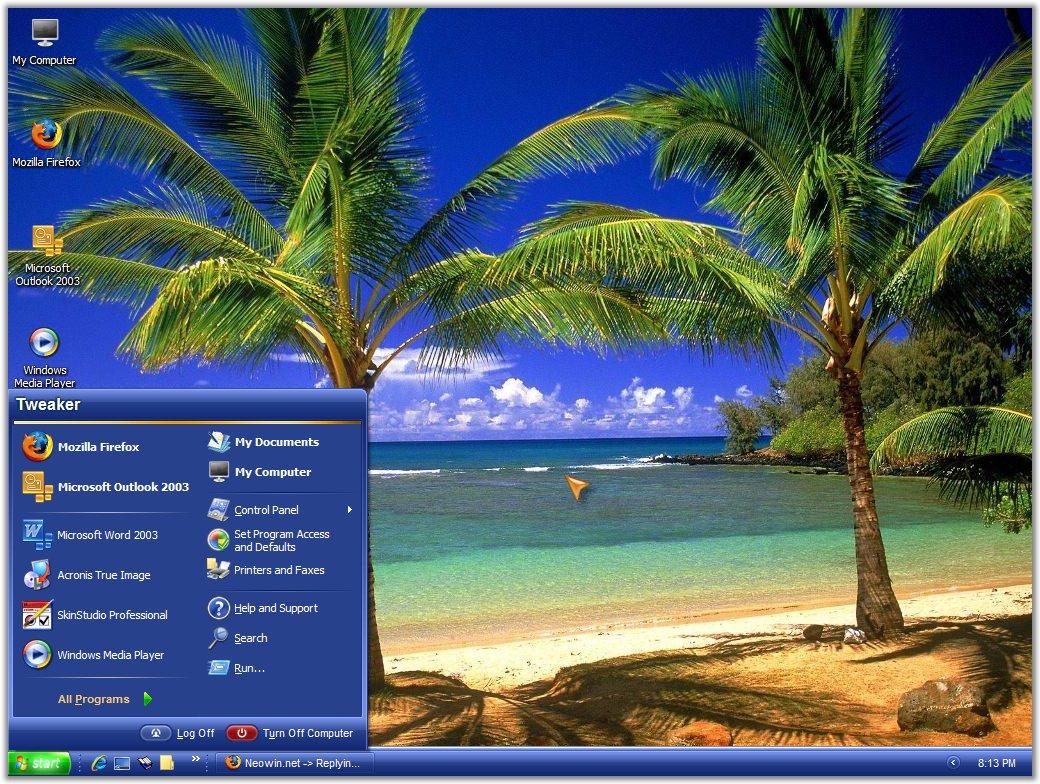
Task: Expand hidden system tray icons arrow
Action: 953,763
